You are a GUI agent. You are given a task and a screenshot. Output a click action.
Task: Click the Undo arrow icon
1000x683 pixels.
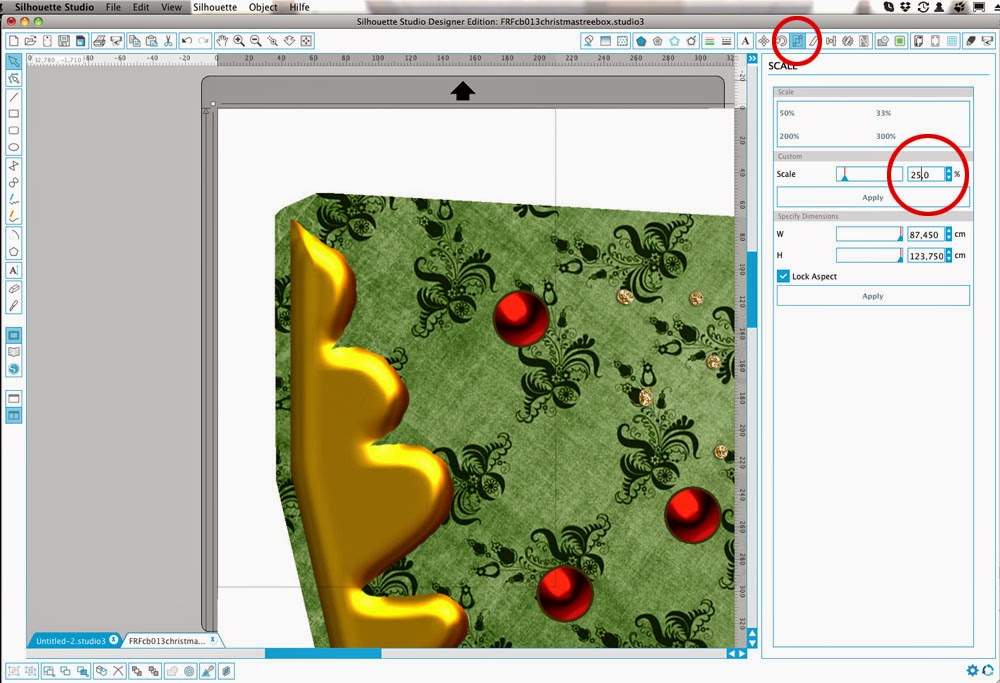186,41
